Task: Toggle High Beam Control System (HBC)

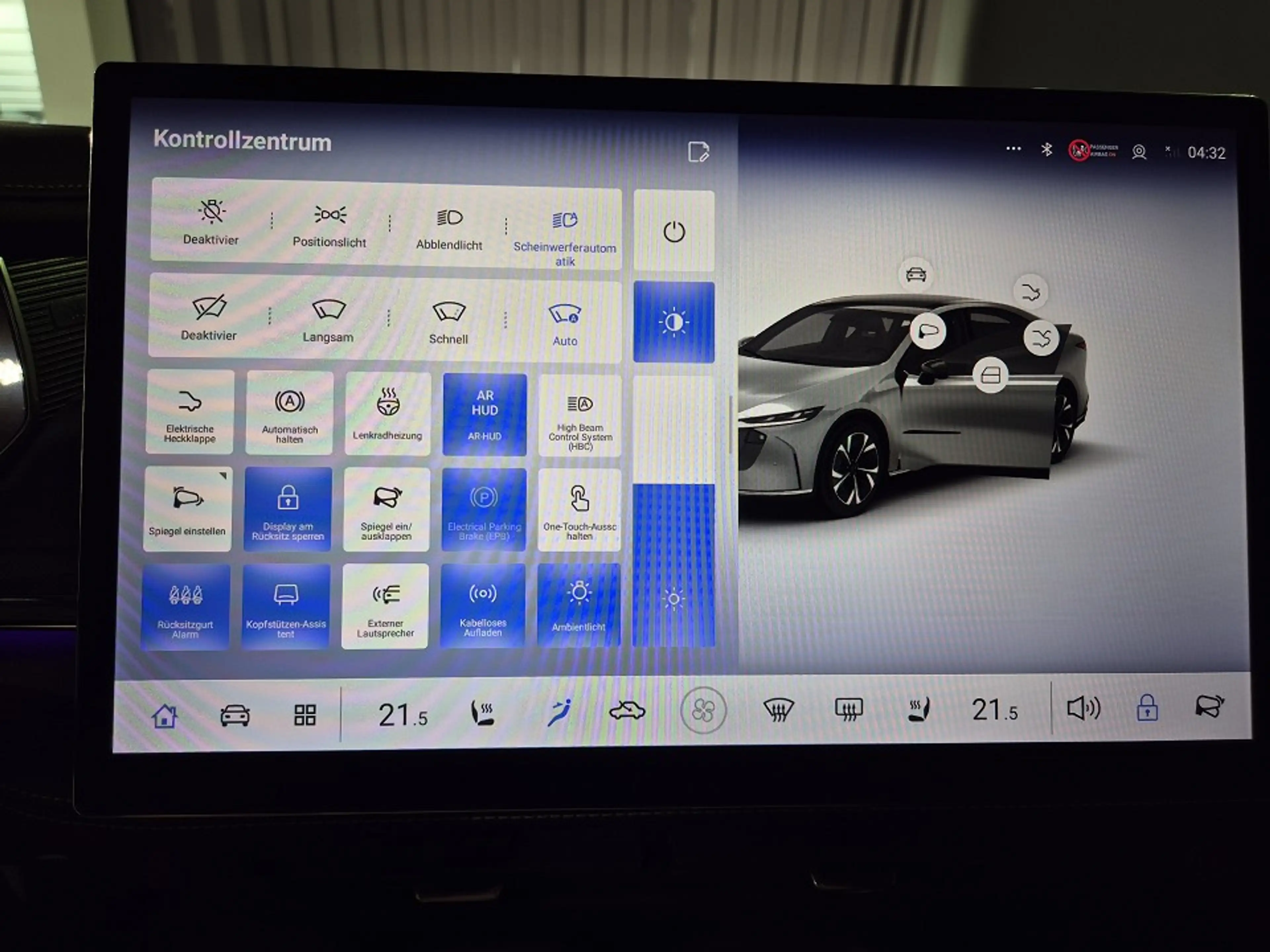Action: [x=580, y=416]
